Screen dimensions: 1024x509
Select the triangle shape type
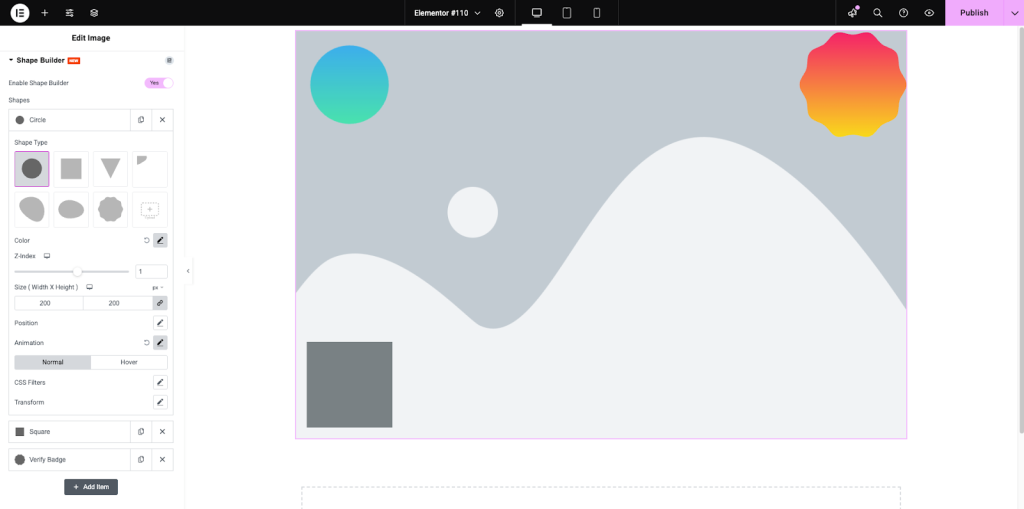coord(110,169)
